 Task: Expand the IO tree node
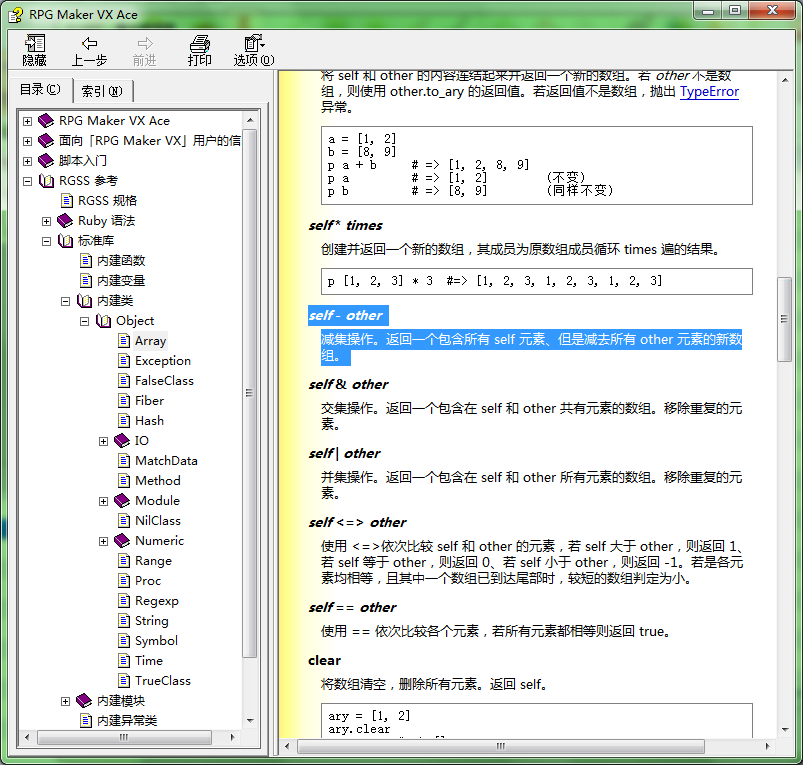click(103, 441)
